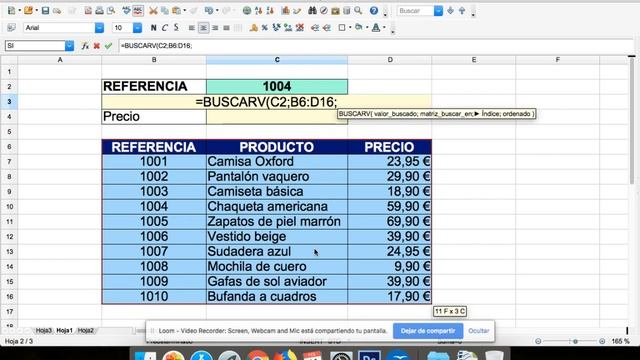
Task: Toggle bold (N) formatting
Action: click(x=153, y=28)
